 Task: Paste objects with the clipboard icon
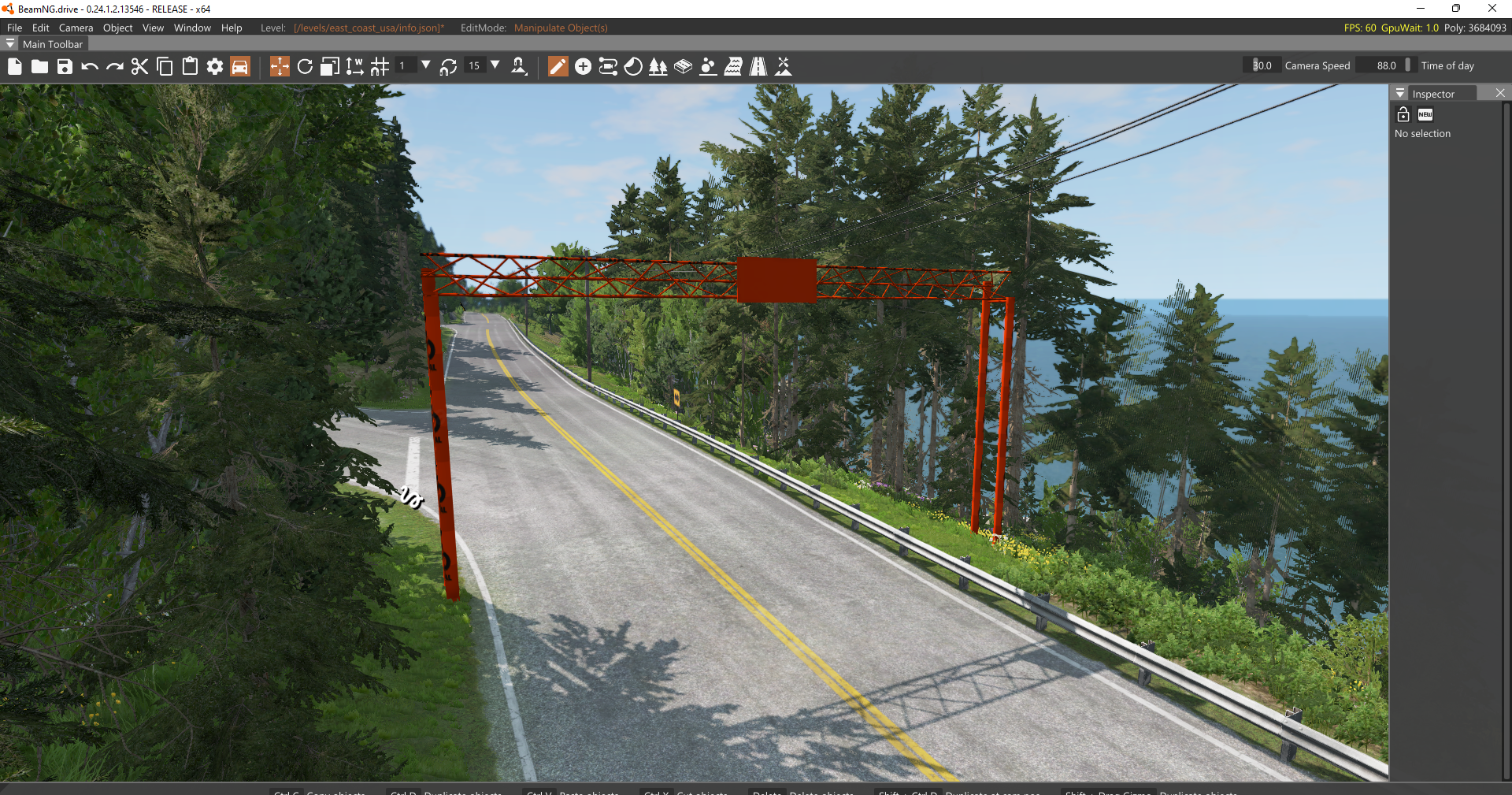(x=190, y=67)
